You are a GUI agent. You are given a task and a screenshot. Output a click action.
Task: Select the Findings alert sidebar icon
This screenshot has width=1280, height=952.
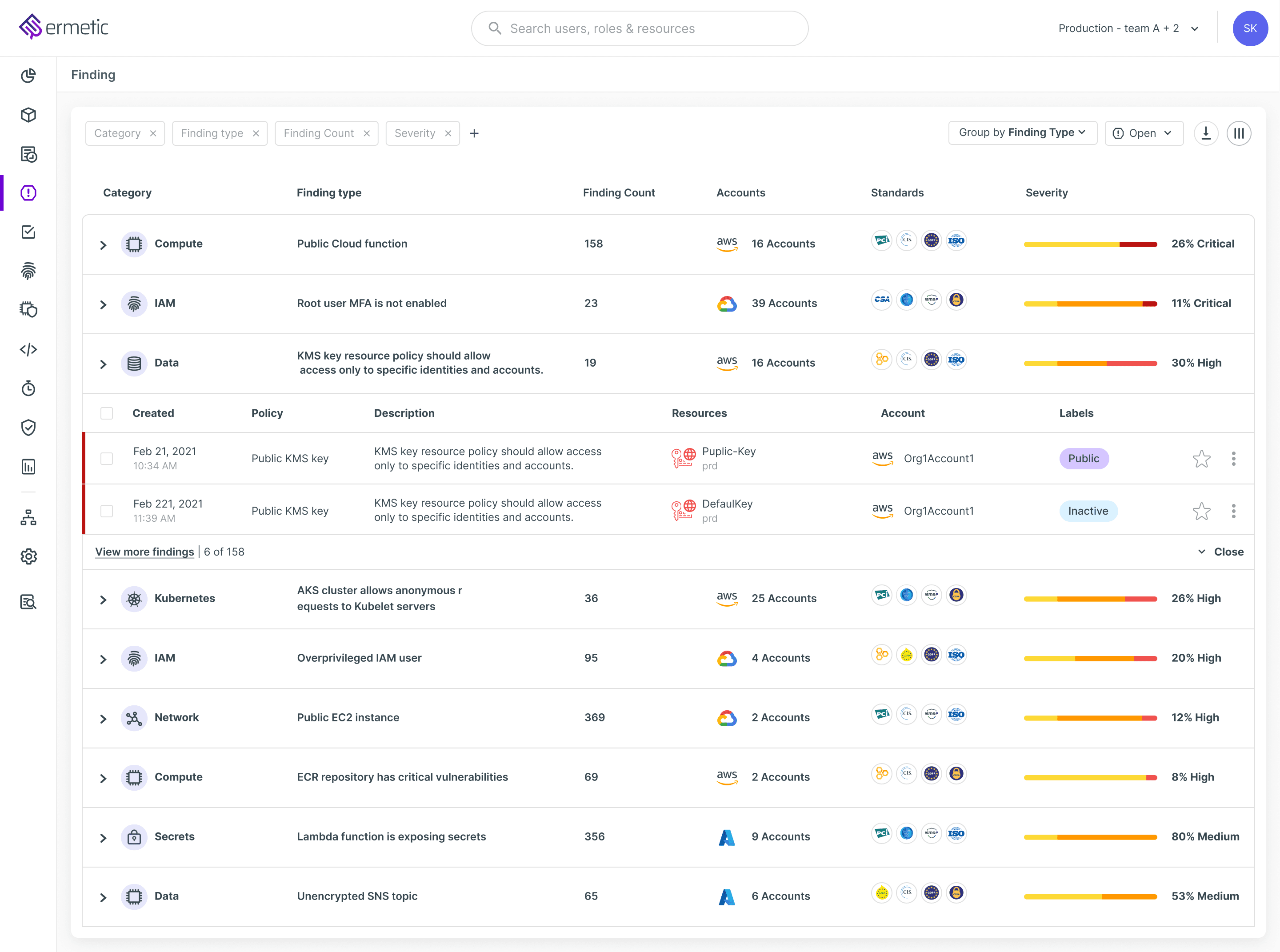[x=28, y=192]
